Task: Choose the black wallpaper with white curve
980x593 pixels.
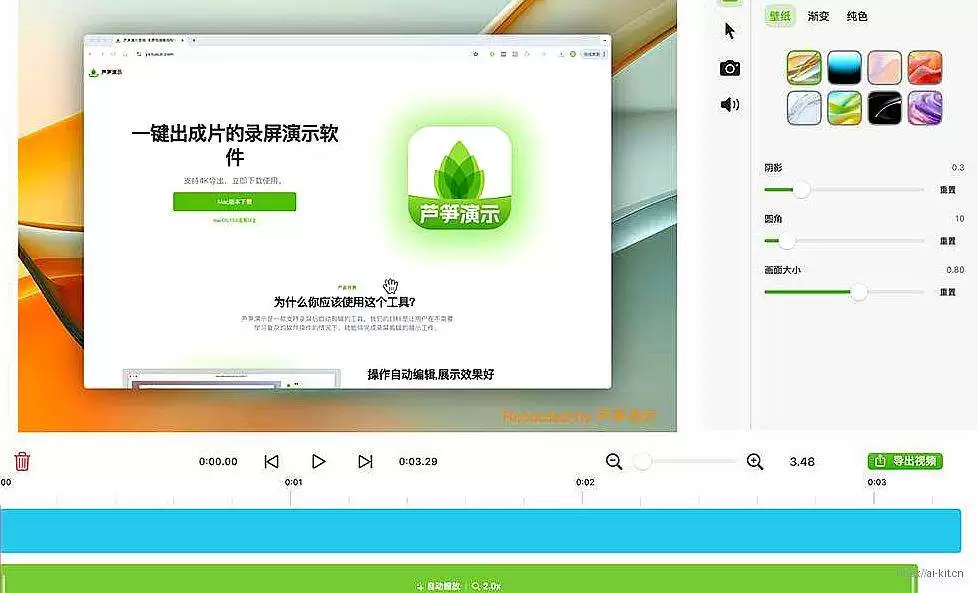Action: pyautogui.click(x=884, y=107)
